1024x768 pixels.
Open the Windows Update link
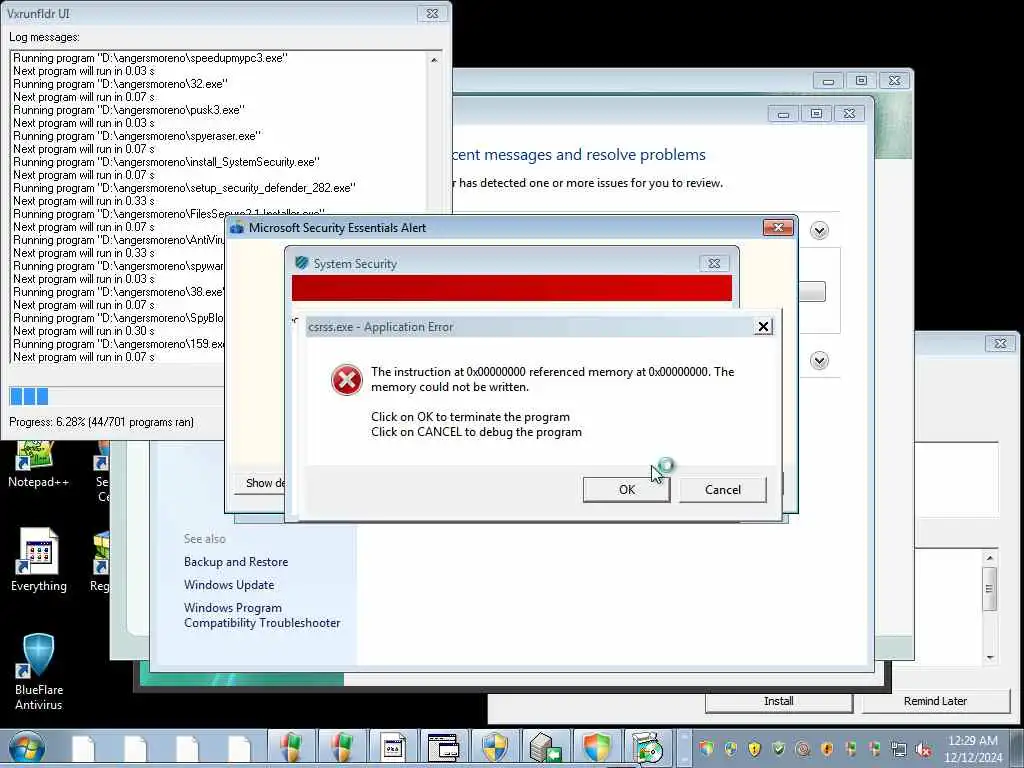point(229,584)
